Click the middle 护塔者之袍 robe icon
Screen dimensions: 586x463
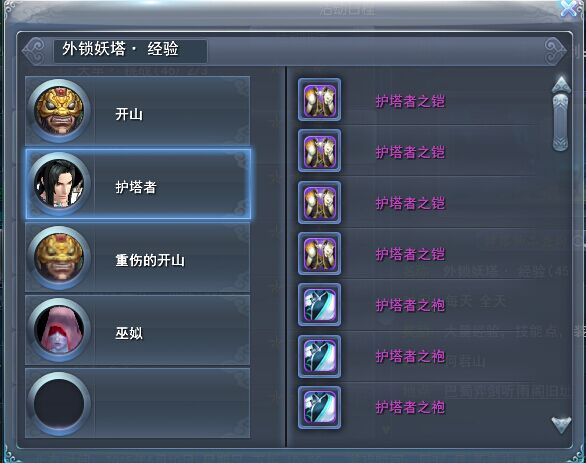[320, 356]
